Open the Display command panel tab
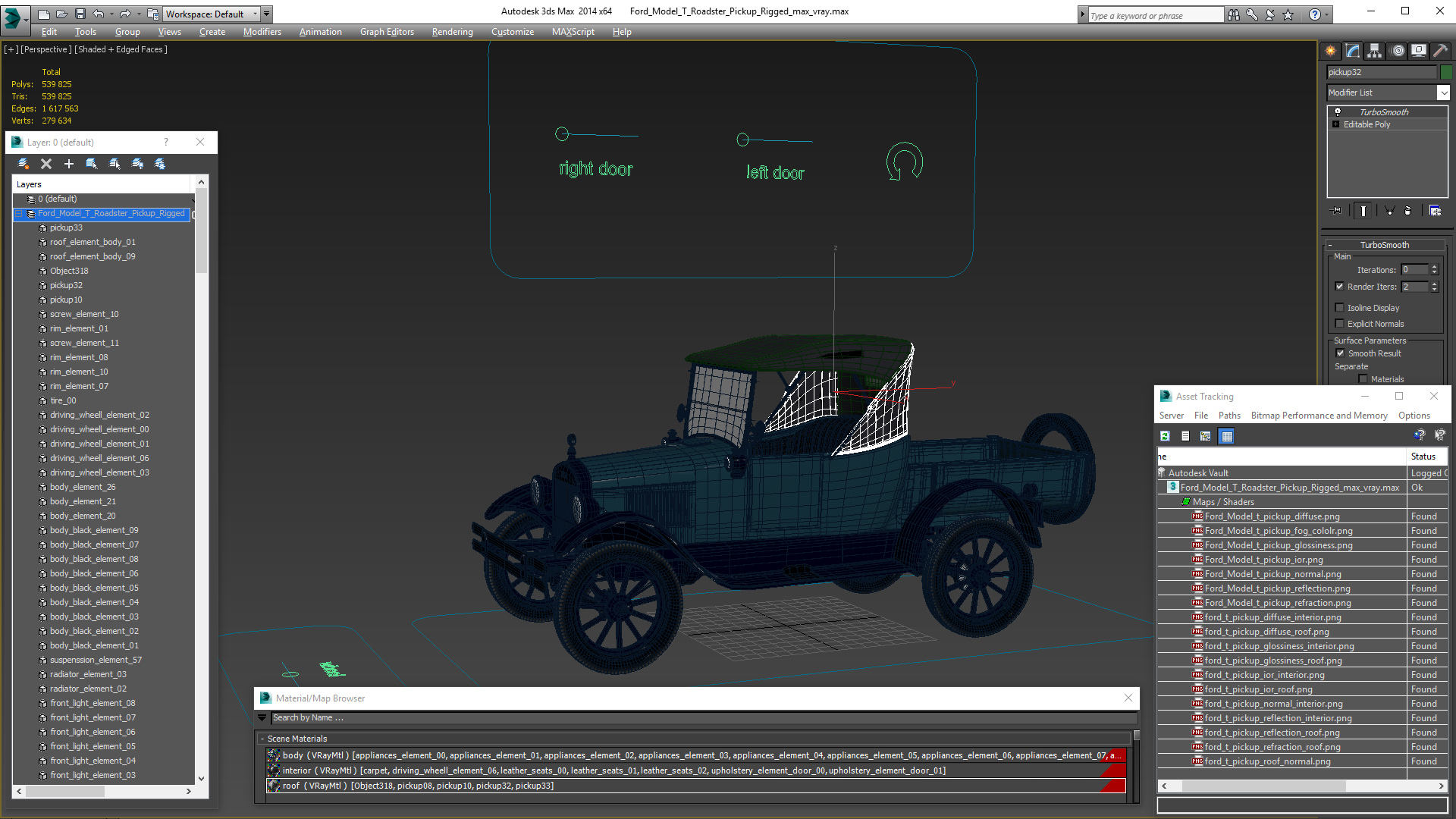Image resolution: width=1456 pixels, height=819 pixels. (1419, 51)
